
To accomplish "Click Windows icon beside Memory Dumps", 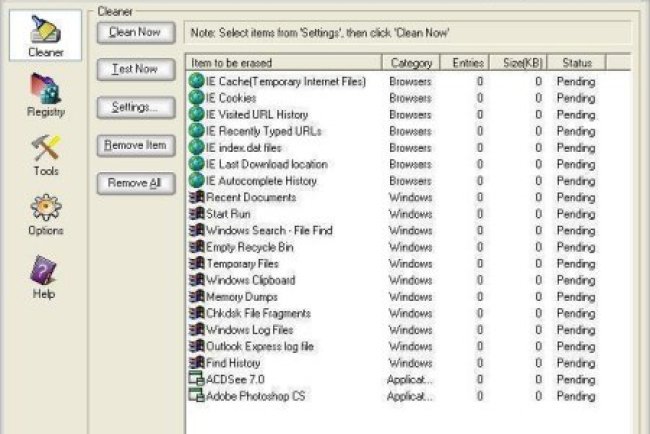I will pos(196,296).
